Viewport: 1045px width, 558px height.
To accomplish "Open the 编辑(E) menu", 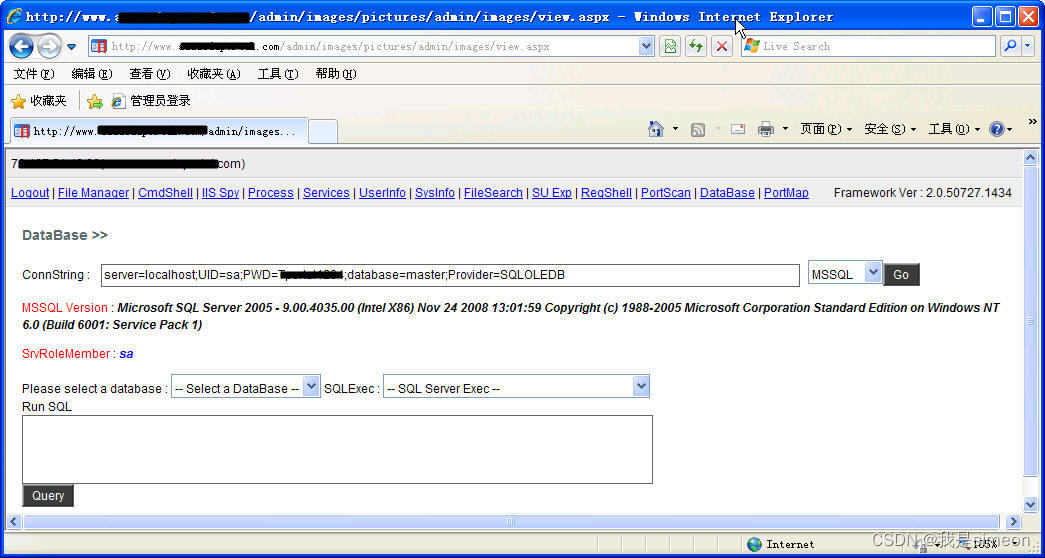I will pyautogui.click(x=92, y=74).
